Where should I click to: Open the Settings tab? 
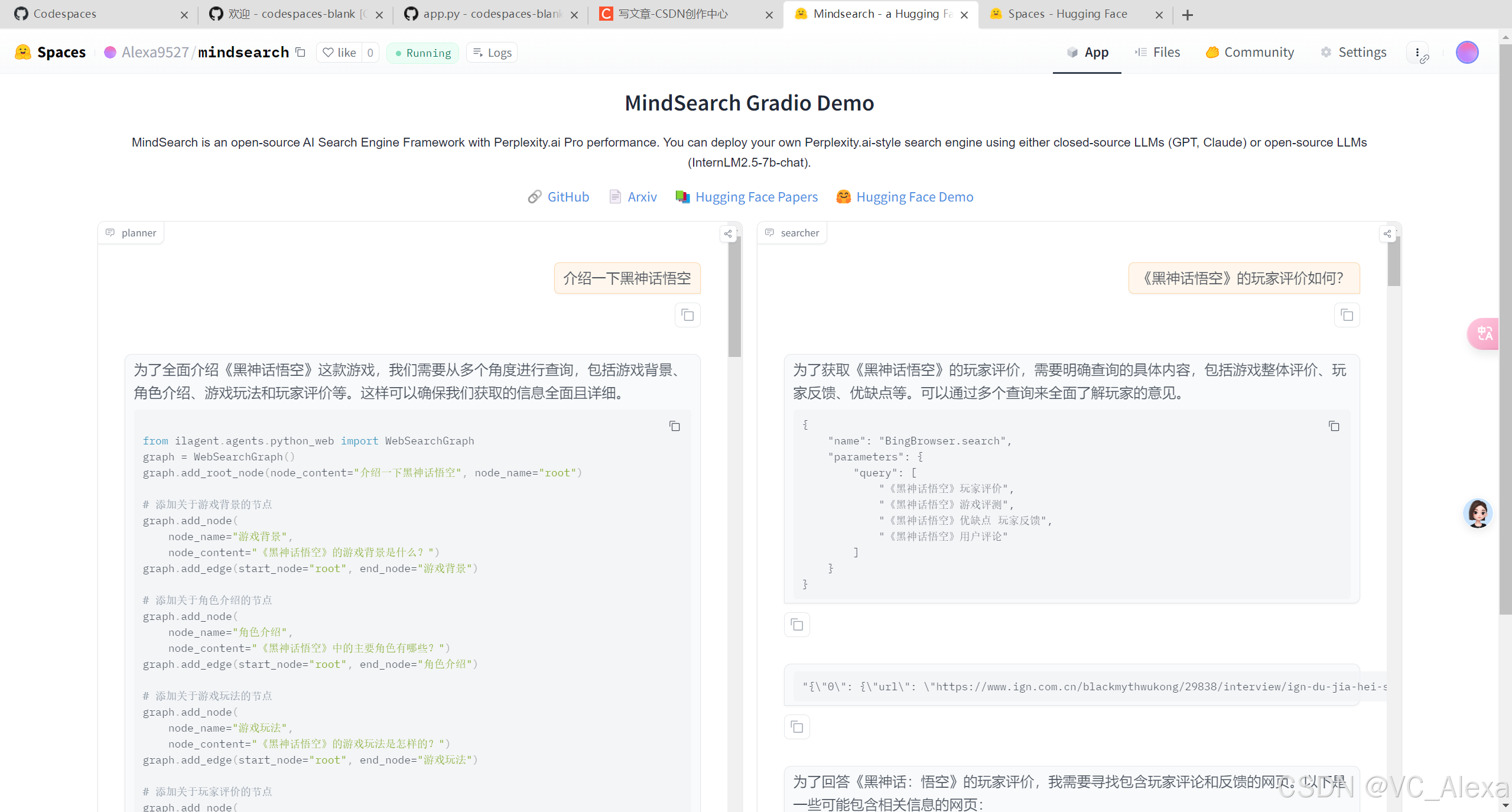click(x=1353, y=52)
